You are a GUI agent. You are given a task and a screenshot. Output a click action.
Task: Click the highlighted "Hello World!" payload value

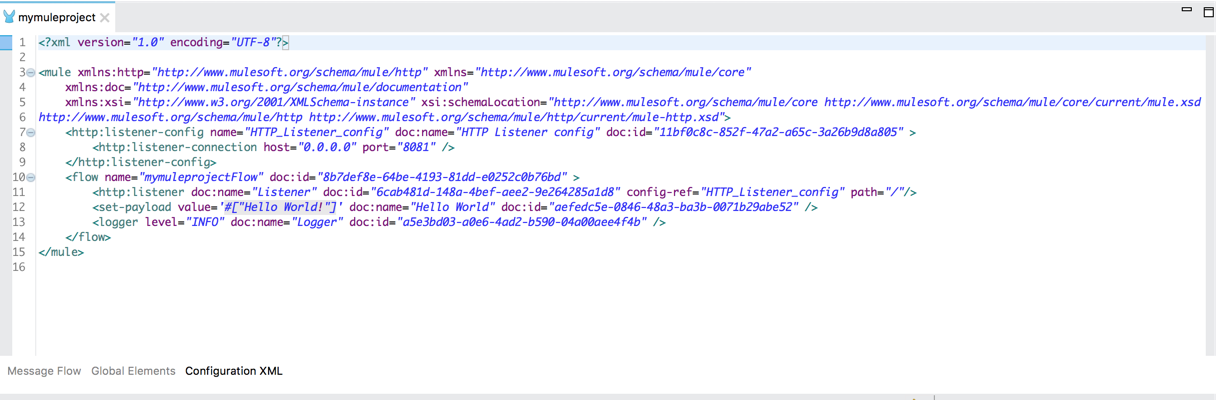click(x=282, y=207)
